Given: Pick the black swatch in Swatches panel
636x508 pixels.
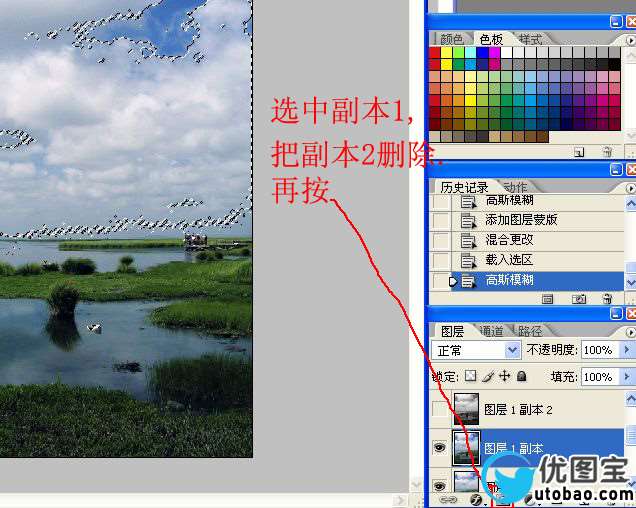Looking at the screenshot, I should click(615, 64).
